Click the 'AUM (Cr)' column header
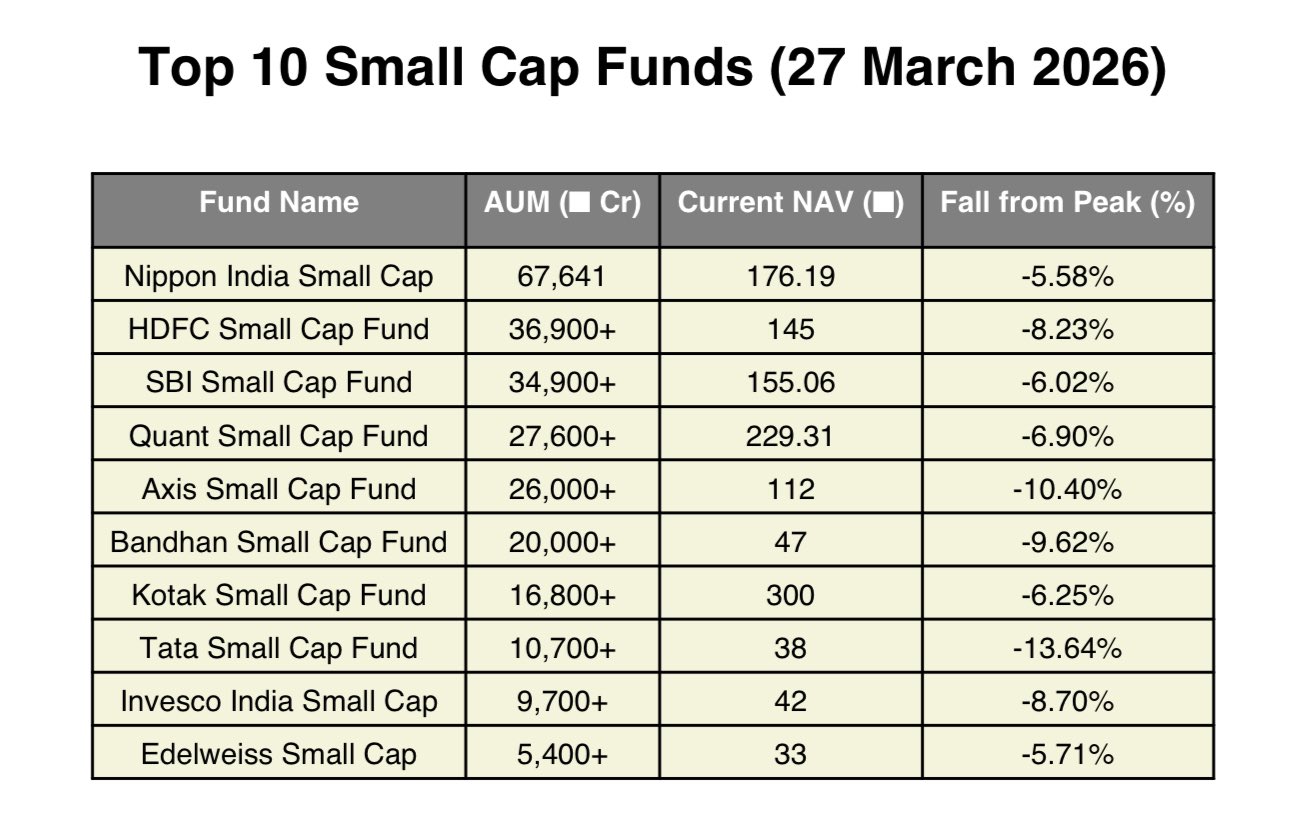Image resolution: width=1290 pixels, height=823 pixels. click(x=562, y=203)
